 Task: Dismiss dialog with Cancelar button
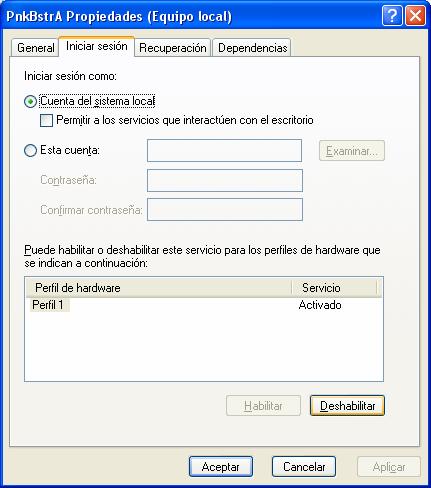(x=304, y=466)
